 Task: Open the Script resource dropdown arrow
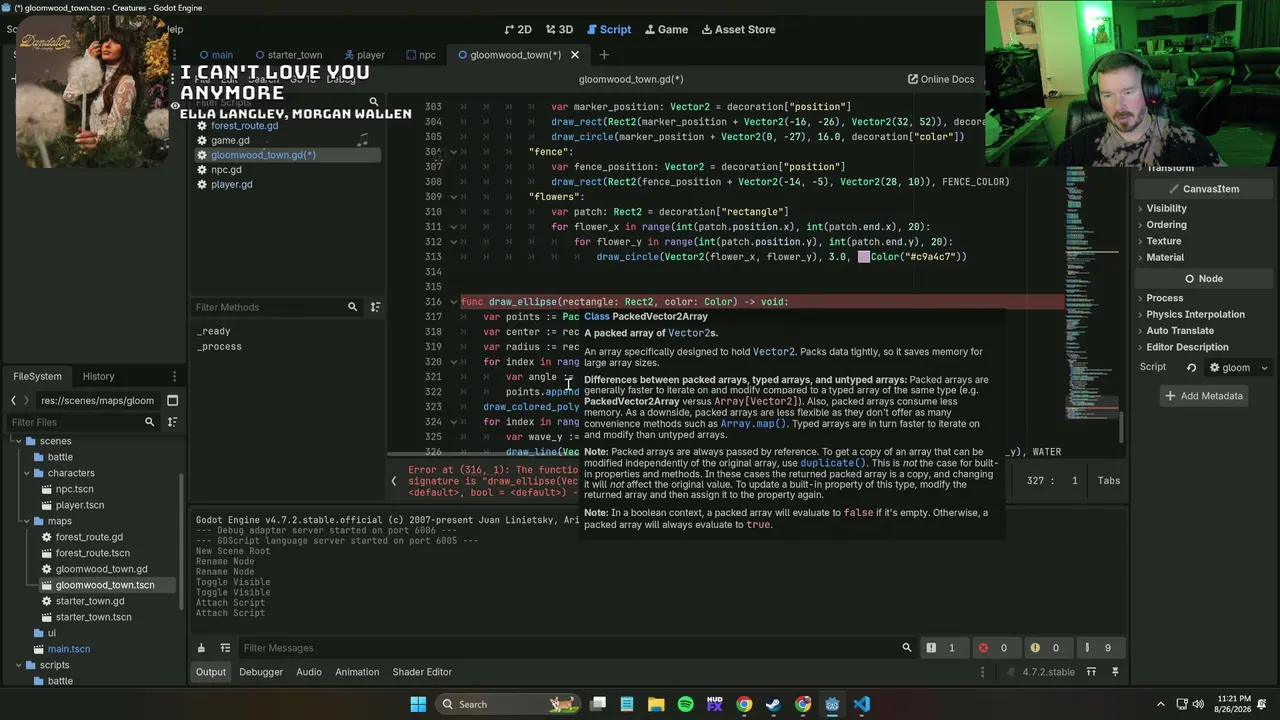[1264, 368]
